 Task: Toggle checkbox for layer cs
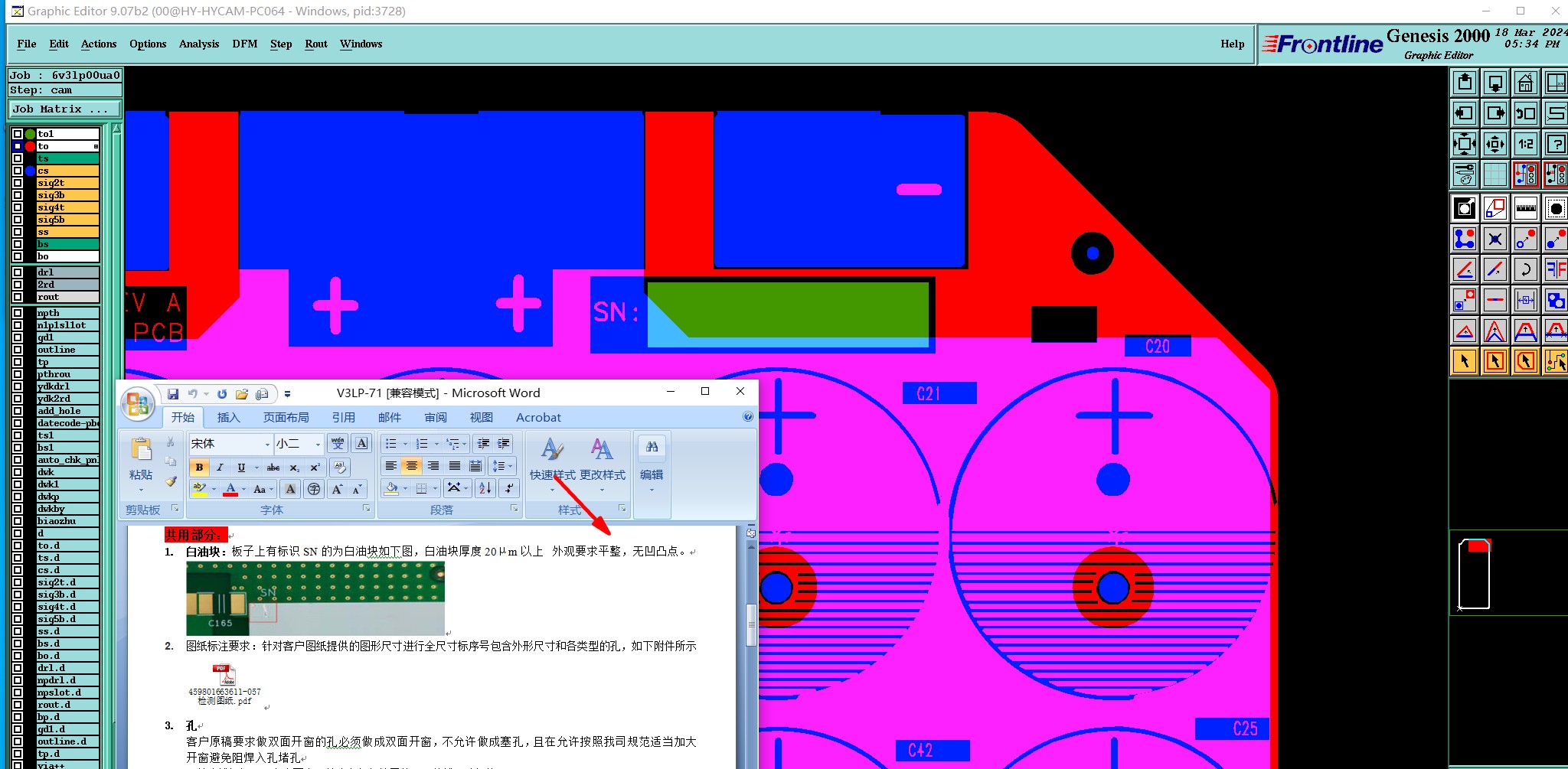18,171
